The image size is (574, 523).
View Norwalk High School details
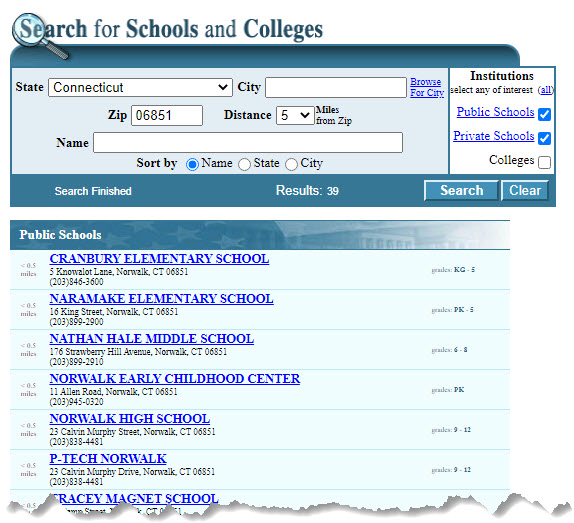tap(130, 418)
